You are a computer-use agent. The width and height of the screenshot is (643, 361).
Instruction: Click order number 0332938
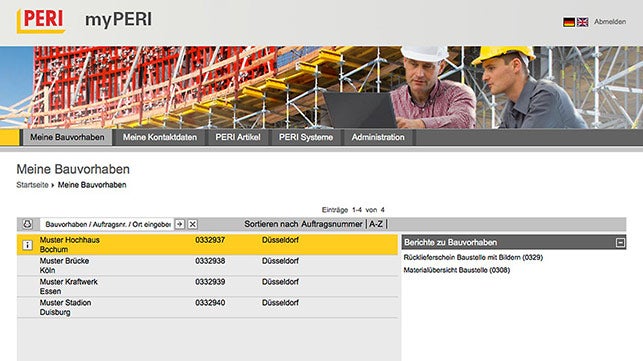[x=210, y=261]
